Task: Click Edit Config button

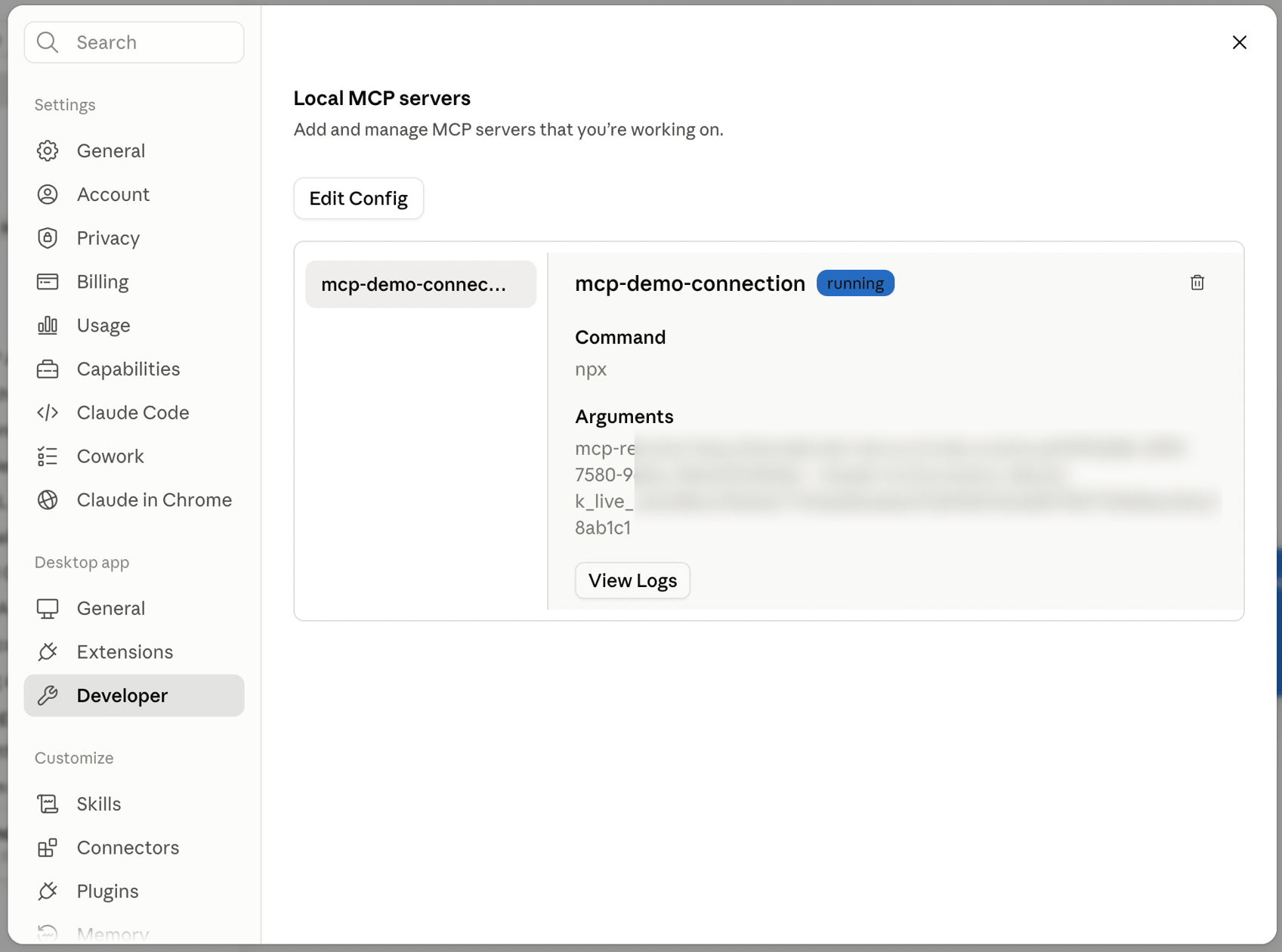Action: point(358,199)
